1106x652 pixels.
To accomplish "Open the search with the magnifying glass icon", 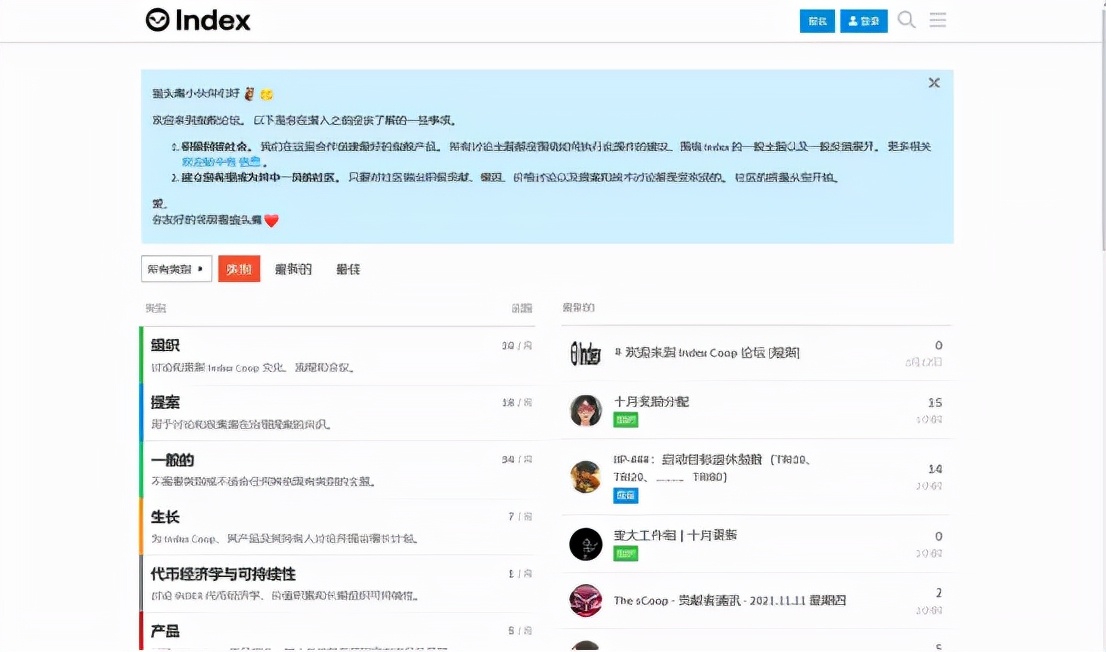I will [906, 20].
